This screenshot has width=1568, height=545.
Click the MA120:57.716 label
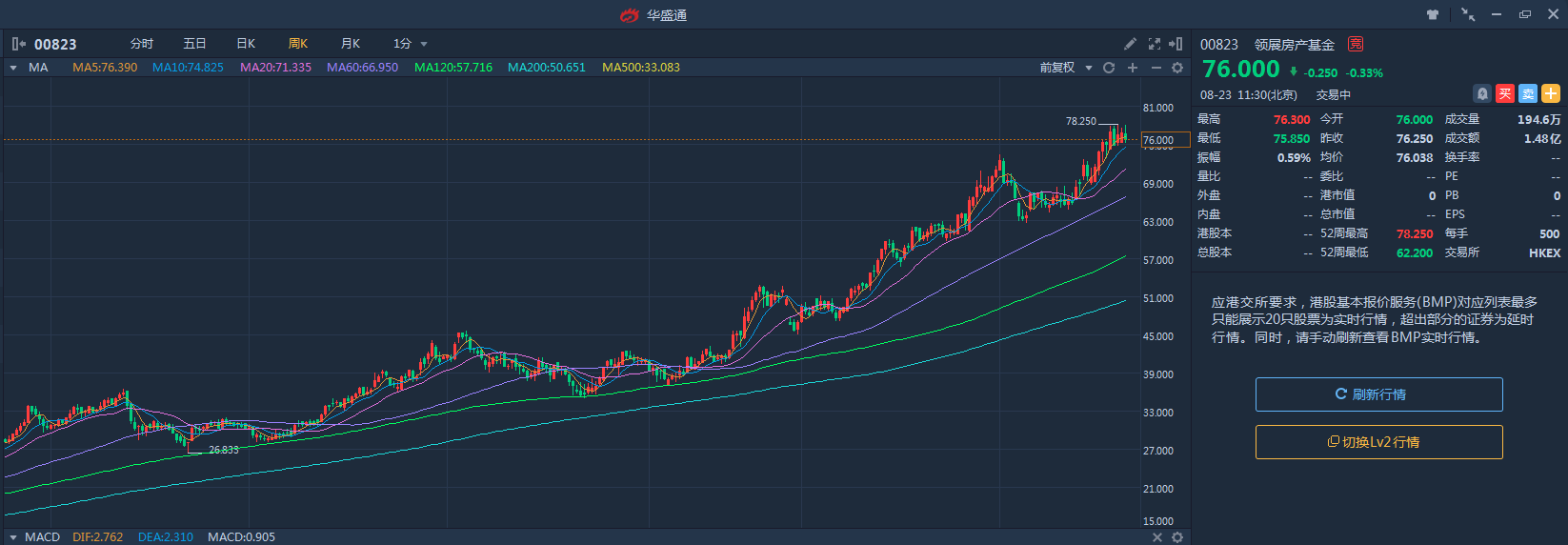452,68
